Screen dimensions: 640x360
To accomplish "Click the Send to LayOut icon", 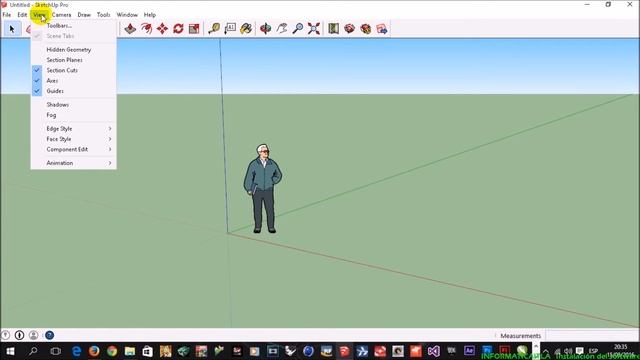I will [381, 29].
